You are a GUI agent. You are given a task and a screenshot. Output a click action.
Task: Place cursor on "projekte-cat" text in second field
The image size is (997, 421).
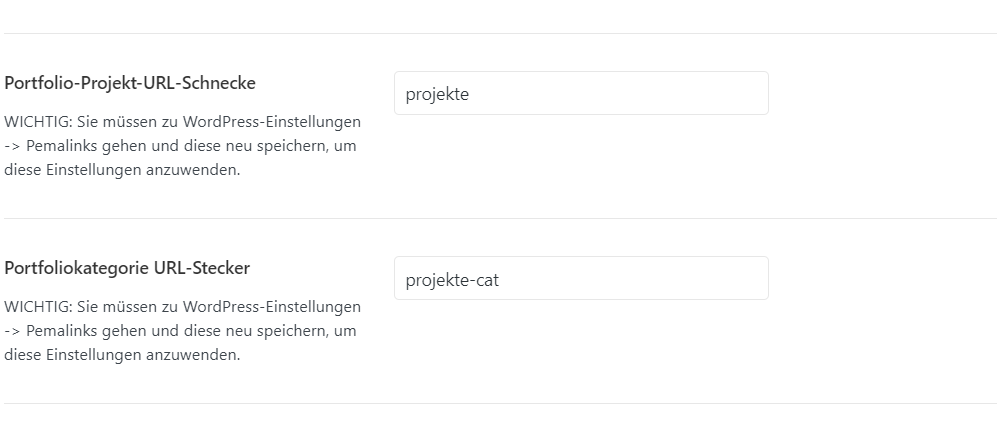(x=452, y=280)
